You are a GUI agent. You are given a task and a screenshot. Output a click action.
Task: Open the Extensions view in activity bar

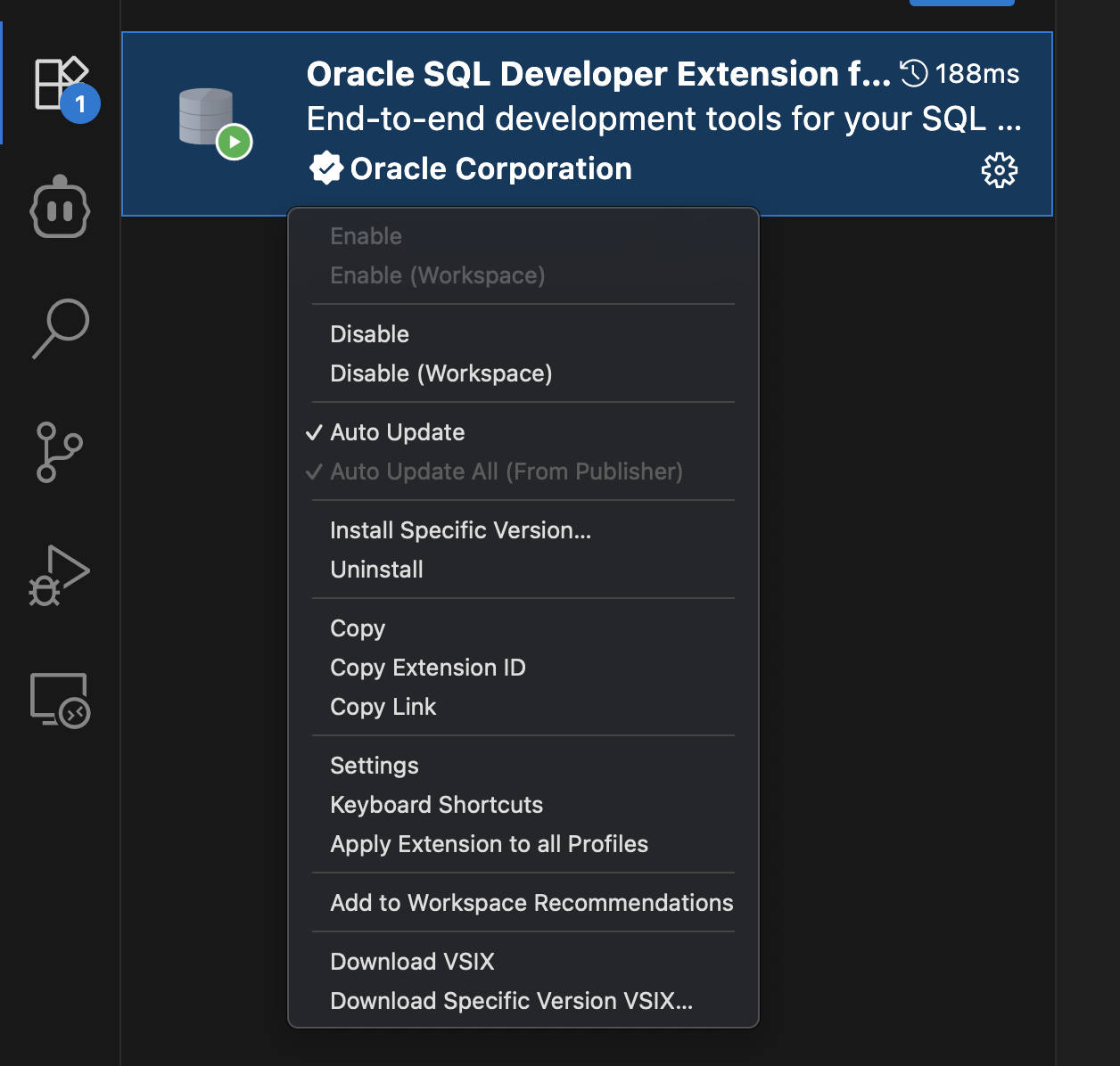point(61,84)
